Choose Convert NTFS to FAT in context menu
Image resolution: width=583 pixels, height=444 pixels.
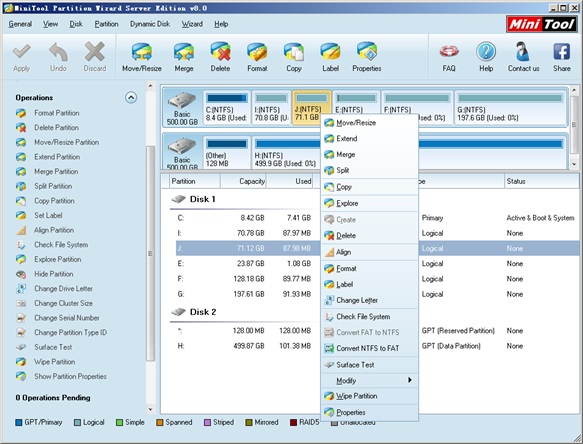tap(369, 348)
